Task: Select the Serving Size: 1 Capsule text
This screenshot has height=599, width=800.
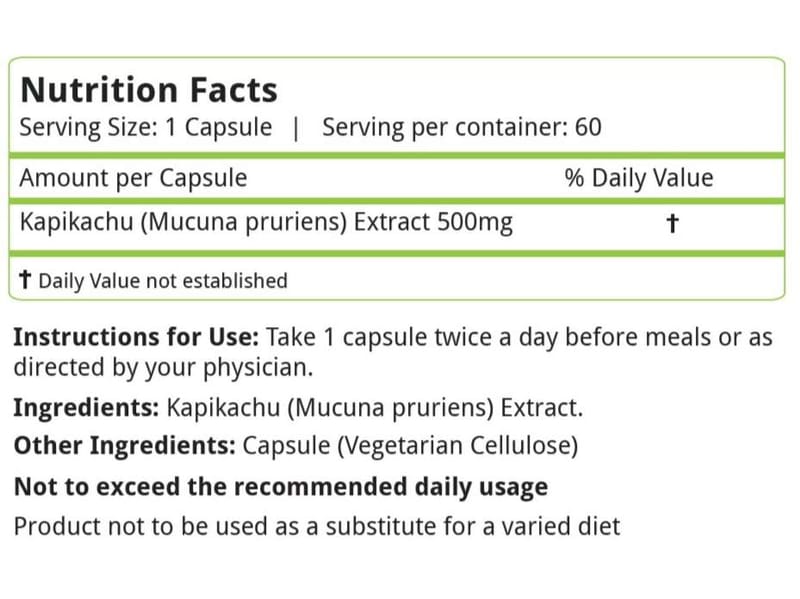Action: point(145,128)
